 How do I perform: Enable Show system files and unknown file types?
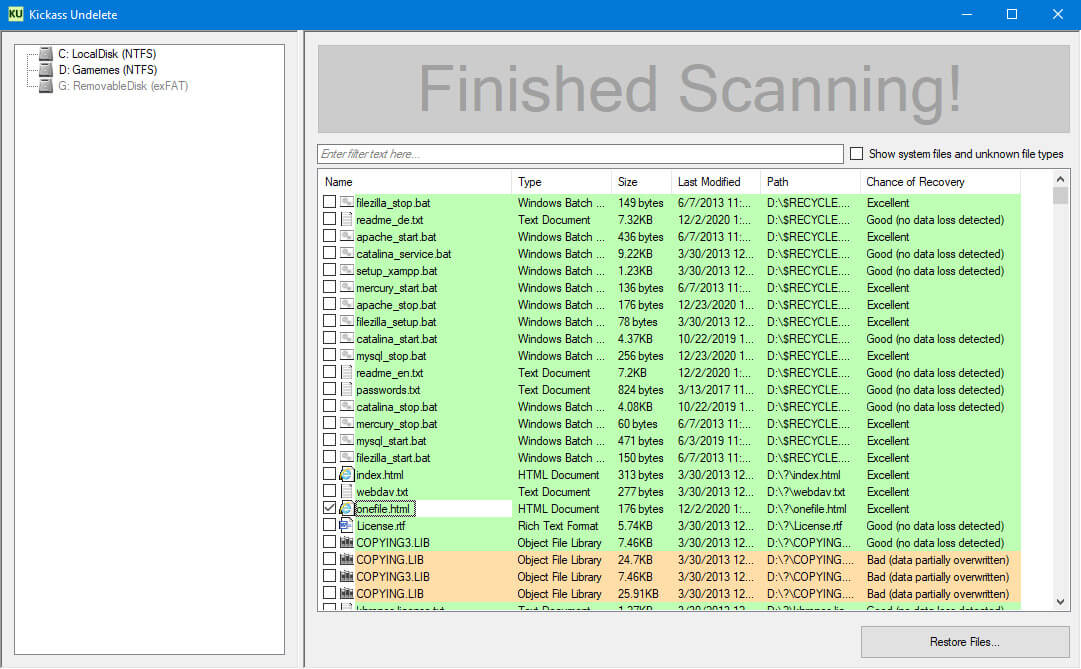(x=856, y=154)
